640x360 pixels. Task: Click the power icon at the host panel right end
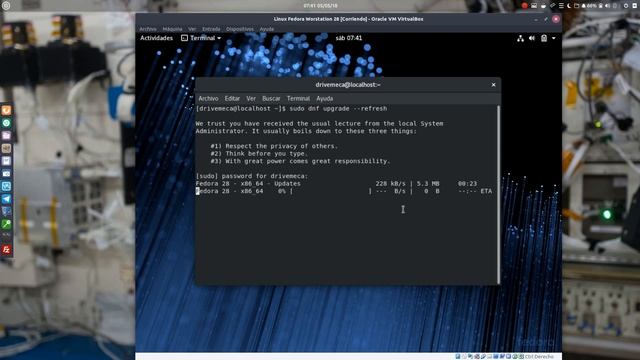(635, 6)
